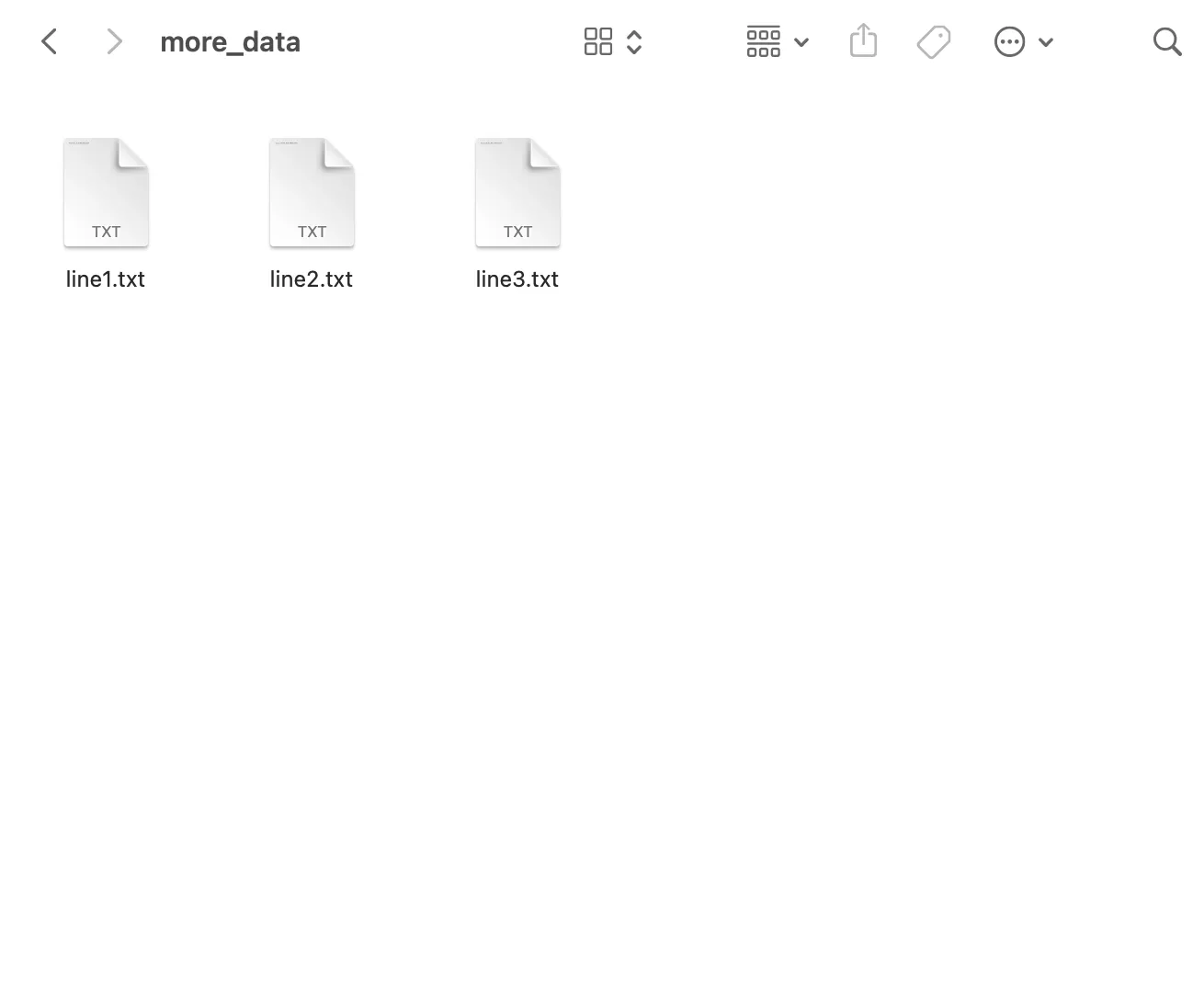Open the Group By grid icon
This screenshot has height=989, width=1204.
tap(763, 41)
